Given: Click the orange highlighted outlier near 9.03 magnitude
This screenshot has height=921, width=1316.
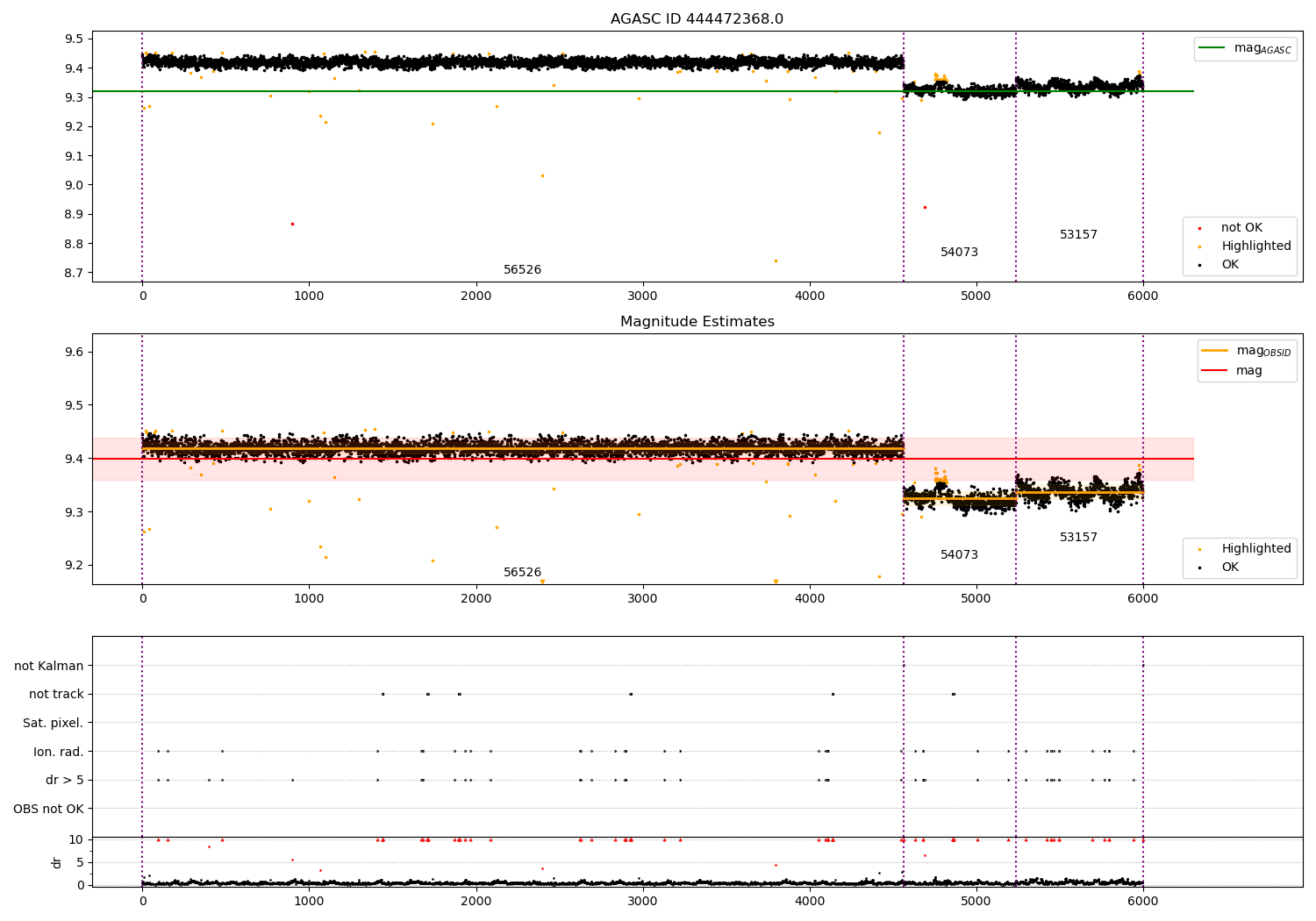Looking at the screenshot, I should click(542, 175).
